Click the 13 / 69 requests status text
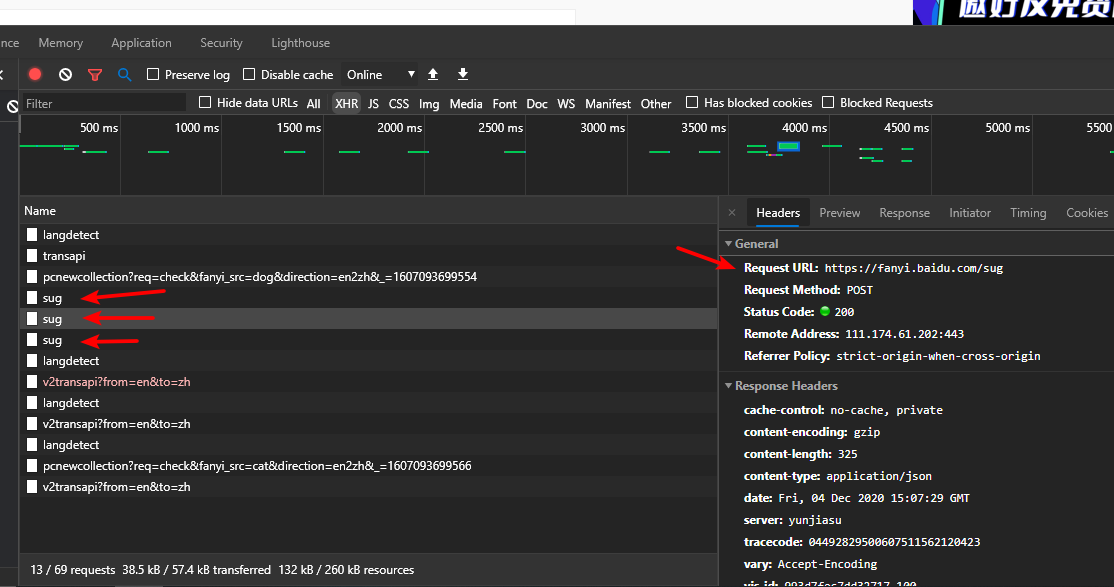The height and width of the screenshot is (587, 1114). coord(72,570)
